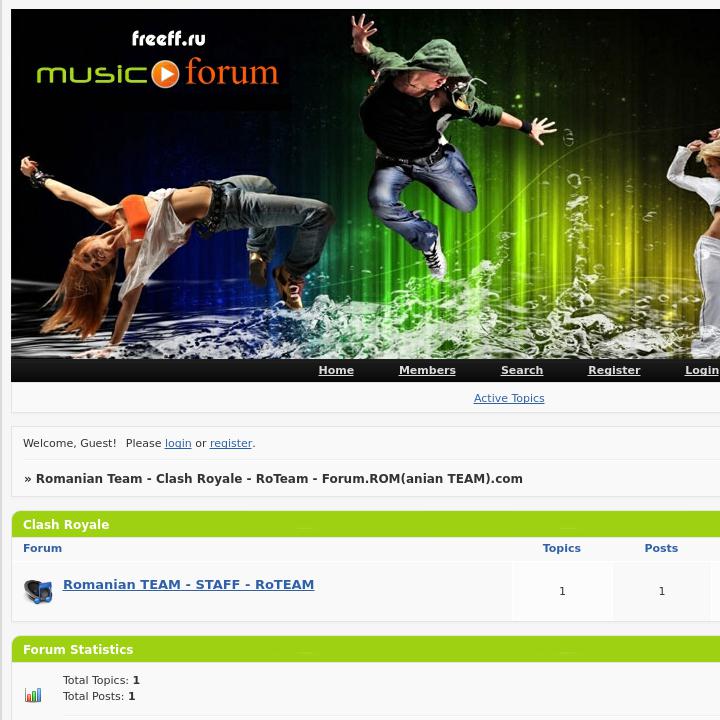Open the Members page from navigation
The width and height of the screenshot is (720, 720).
[x=427, y=370]
